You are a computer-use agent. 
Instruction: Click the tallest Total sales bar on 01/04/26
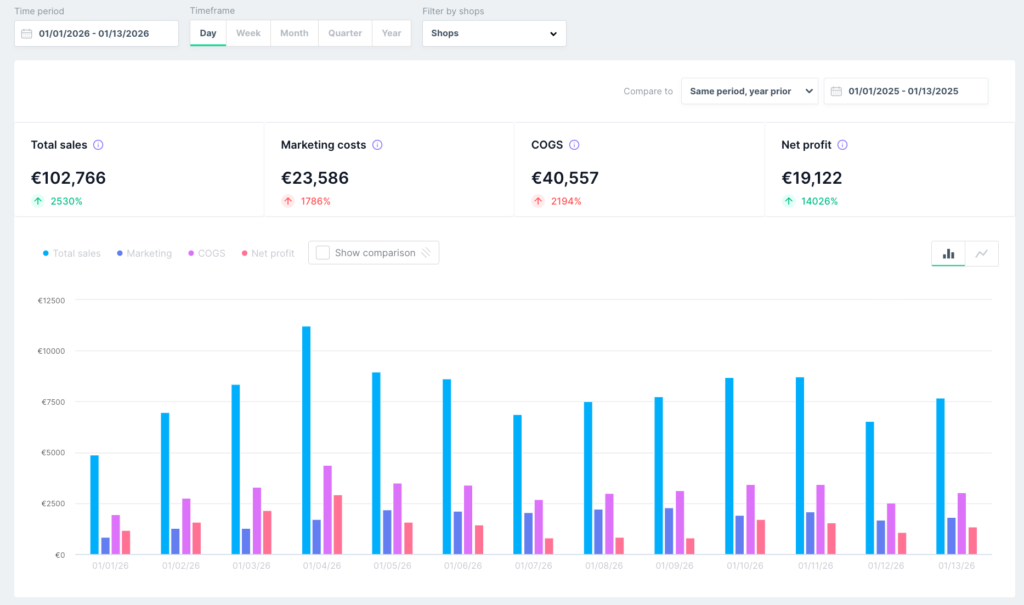click(x=306, y=440)
